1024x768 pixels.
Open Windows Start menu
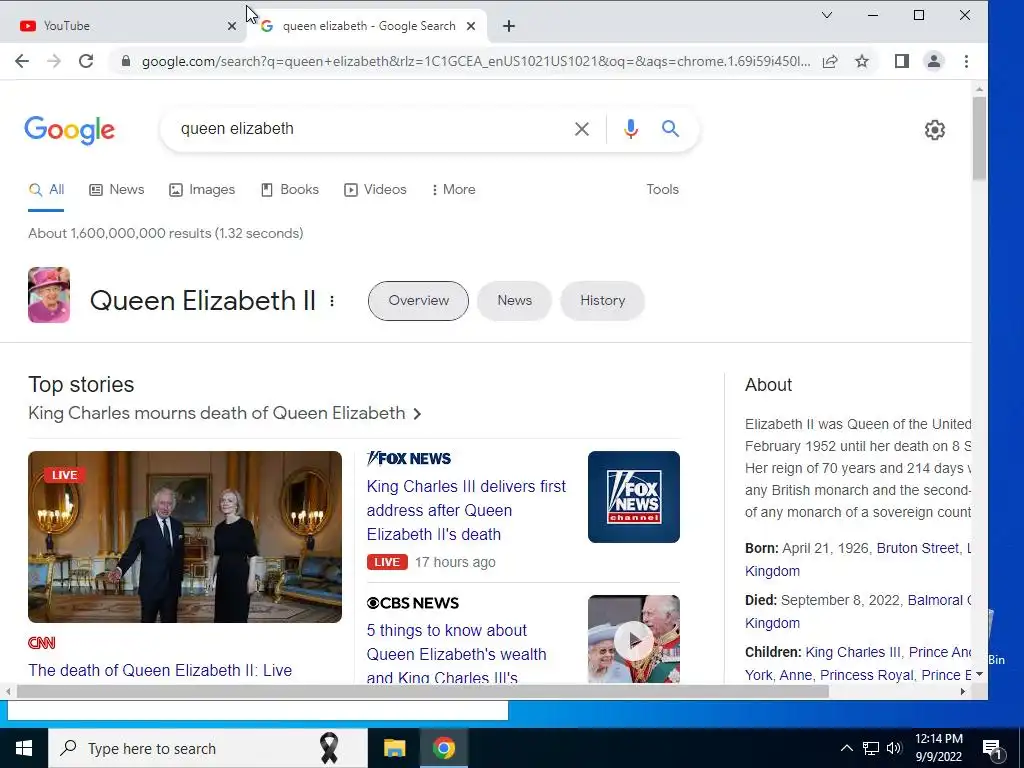point(24,748)
